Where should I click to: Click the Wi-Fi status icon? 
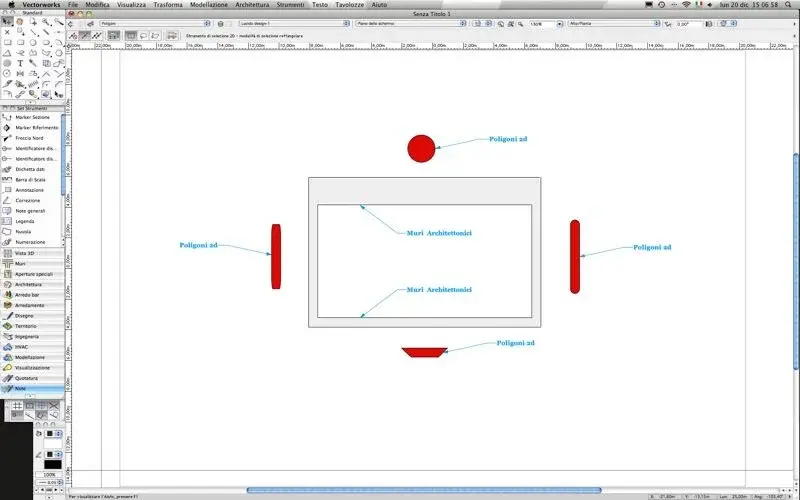[x=686, y=5]
